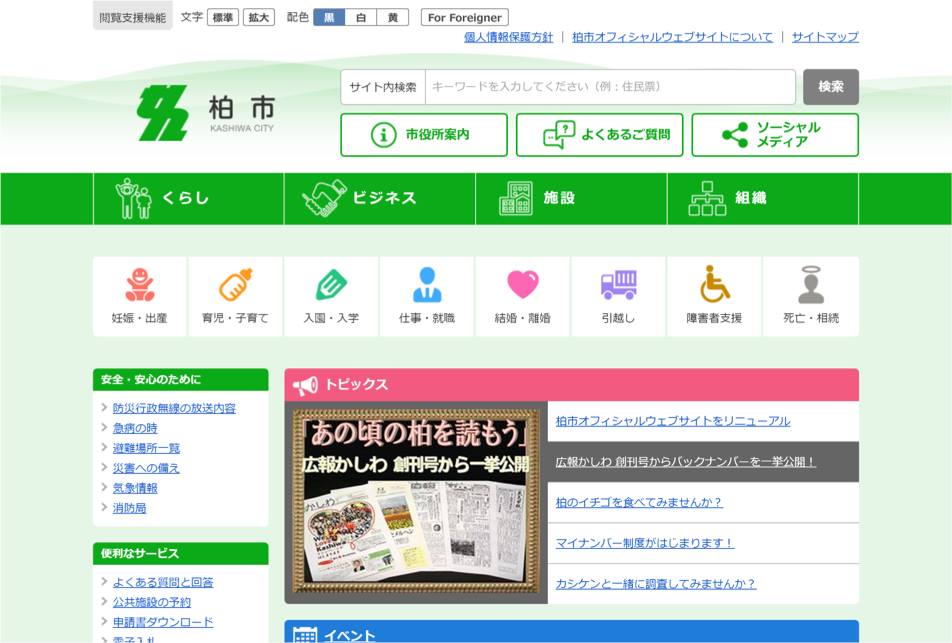
Task: Open 柏市オフィシャルウェブサイトについて link
Action: click(x=672, y=37)
